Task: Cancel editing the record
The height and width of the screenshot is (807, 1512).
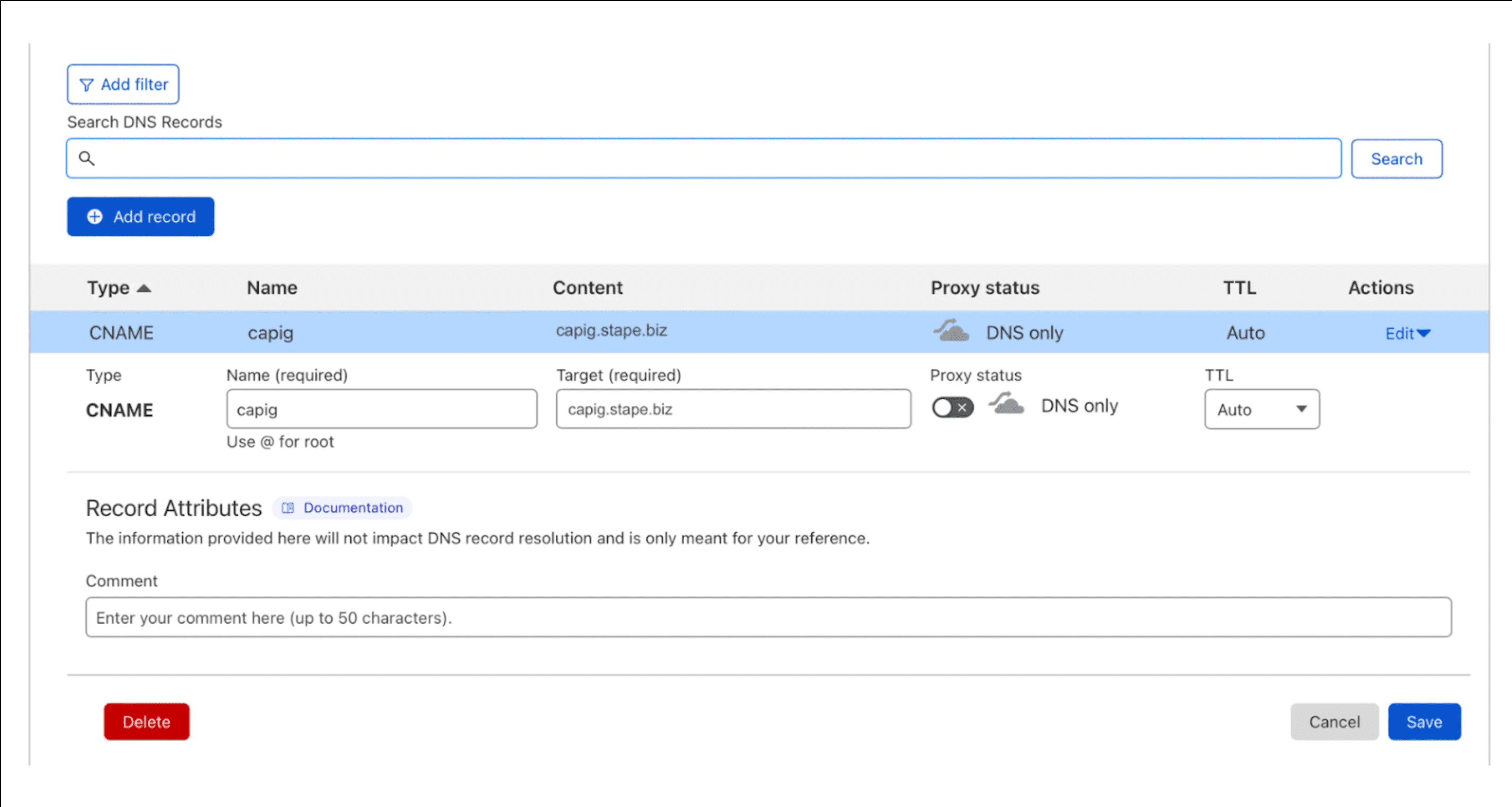Action: 1334,722
